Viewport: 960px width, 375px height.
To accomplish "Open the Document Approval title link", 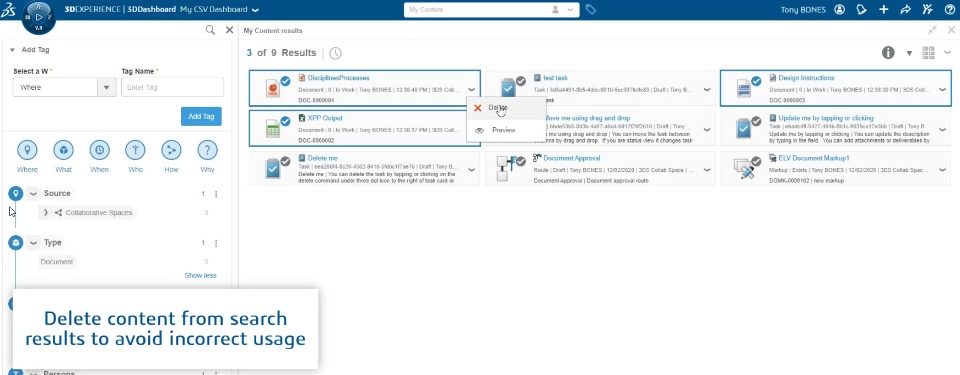I will (572, 158).
